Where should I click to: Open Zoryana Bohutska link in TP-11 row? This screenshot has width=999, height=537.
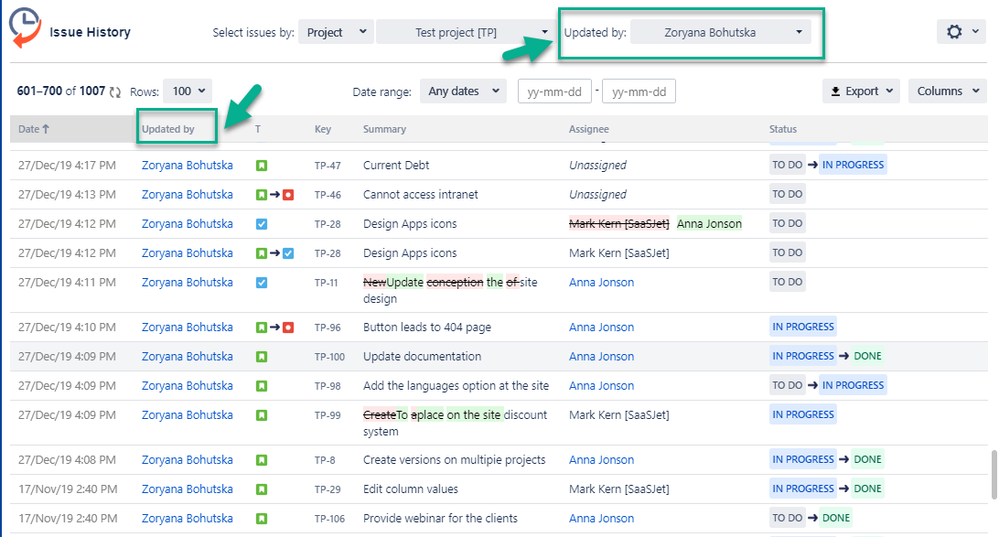[187, 282]
